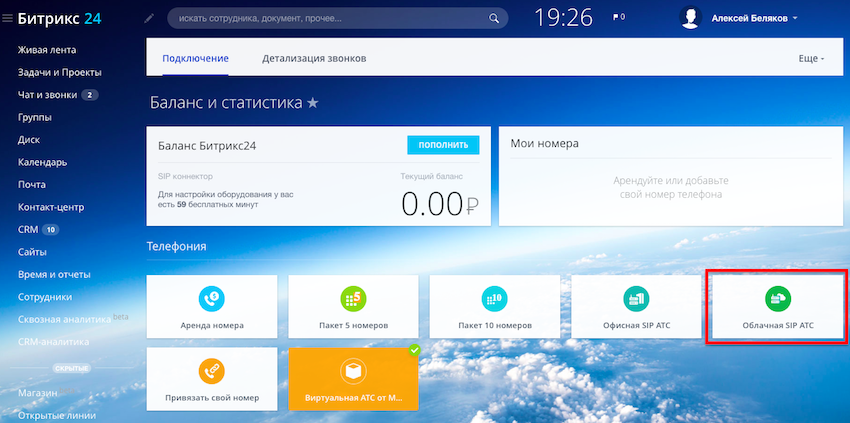
Task: Open the Виртуальная АТС box icon
Action: click(353, 371)
